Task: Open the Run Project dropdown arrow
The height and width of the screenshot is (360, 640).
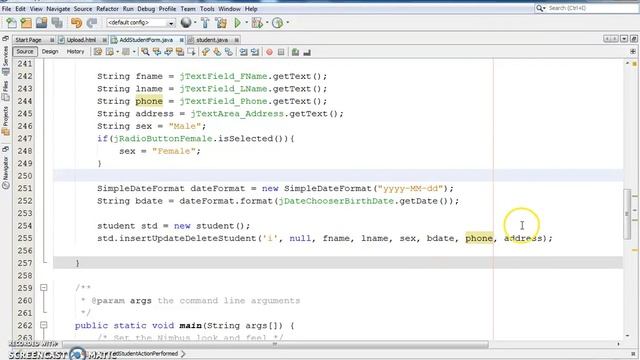Action: (x=247, y=23)
